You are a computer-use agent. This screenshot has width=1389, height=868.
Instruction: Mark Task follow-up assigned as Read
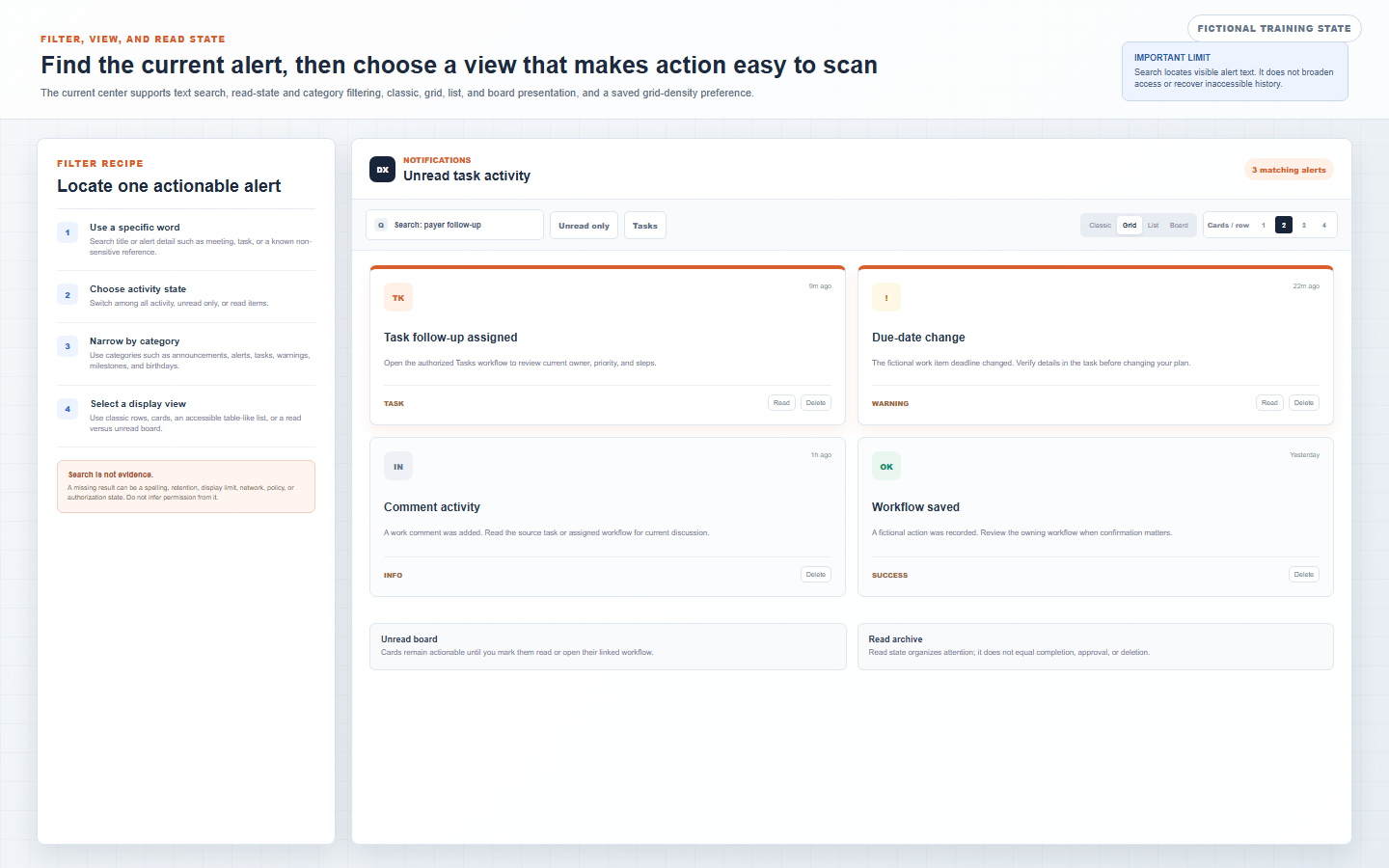click(781, 403)
